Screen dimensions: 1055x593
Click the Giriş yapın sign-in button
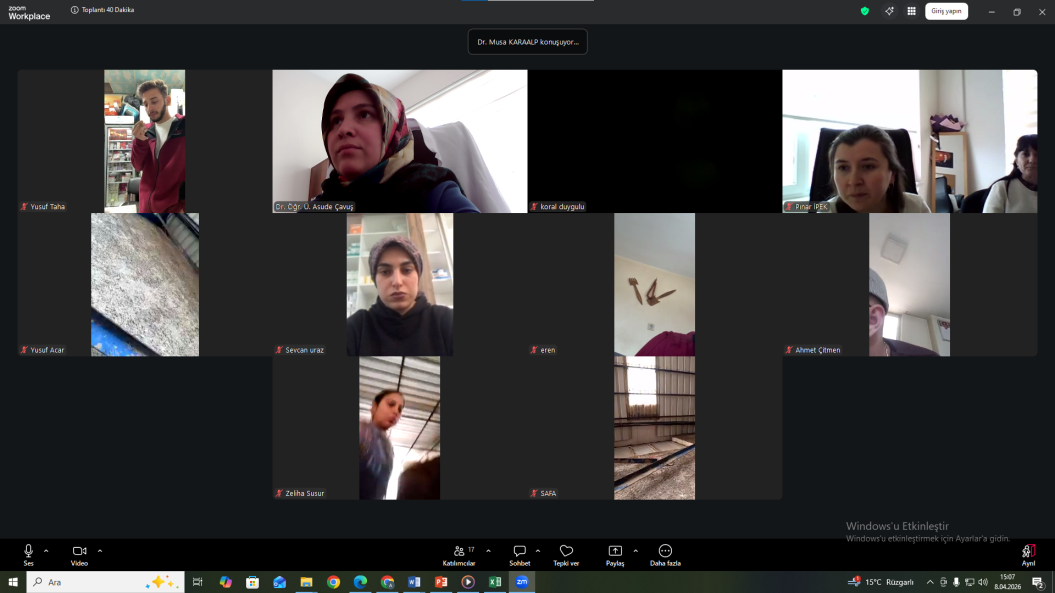pos(946,11)
